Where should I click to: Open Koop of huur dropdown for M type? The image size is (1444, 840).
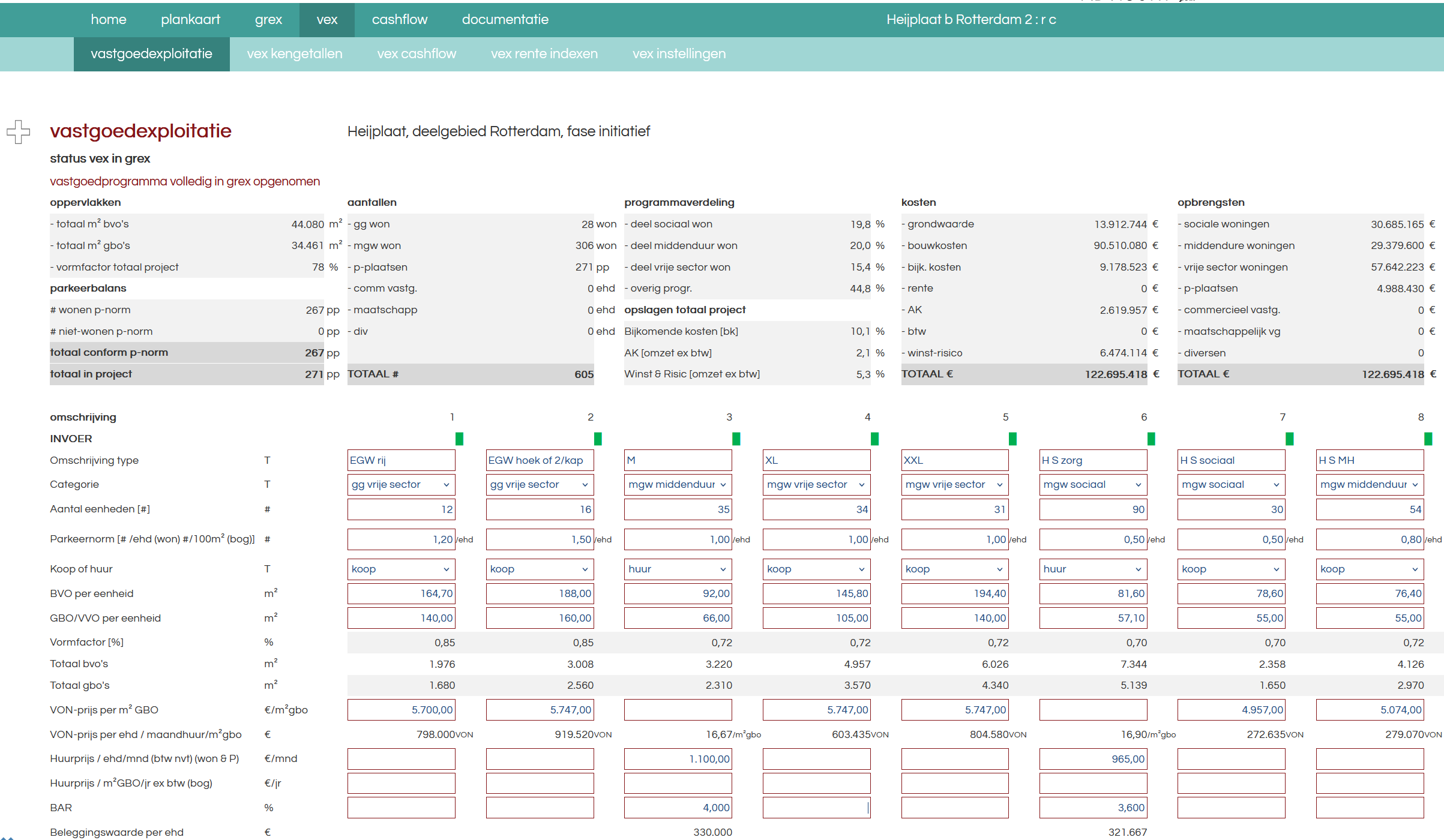678,569
